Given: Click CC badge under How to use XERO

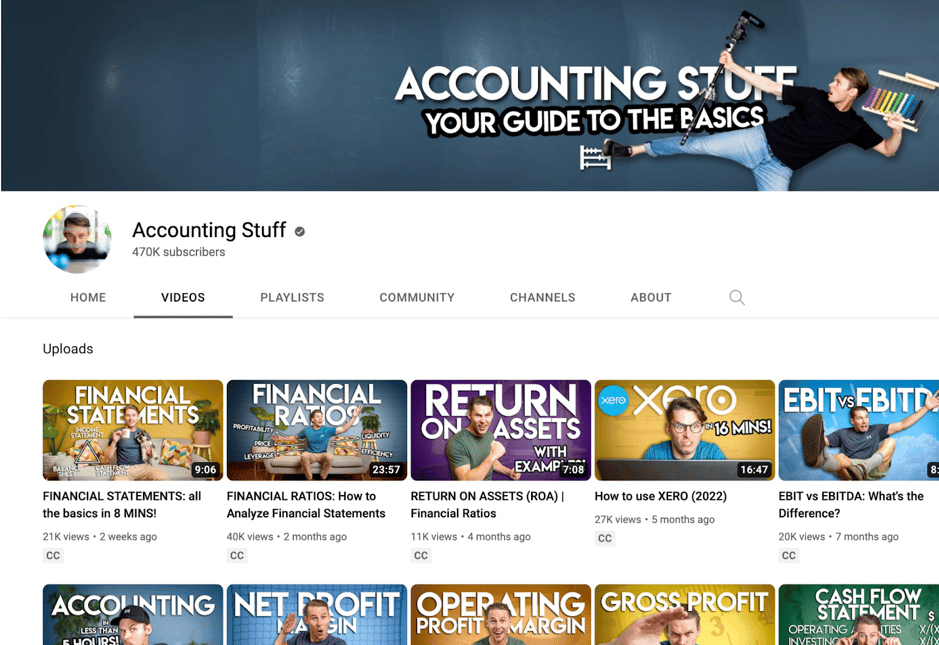Looking at the screenshot, I should tap(604, 538).
